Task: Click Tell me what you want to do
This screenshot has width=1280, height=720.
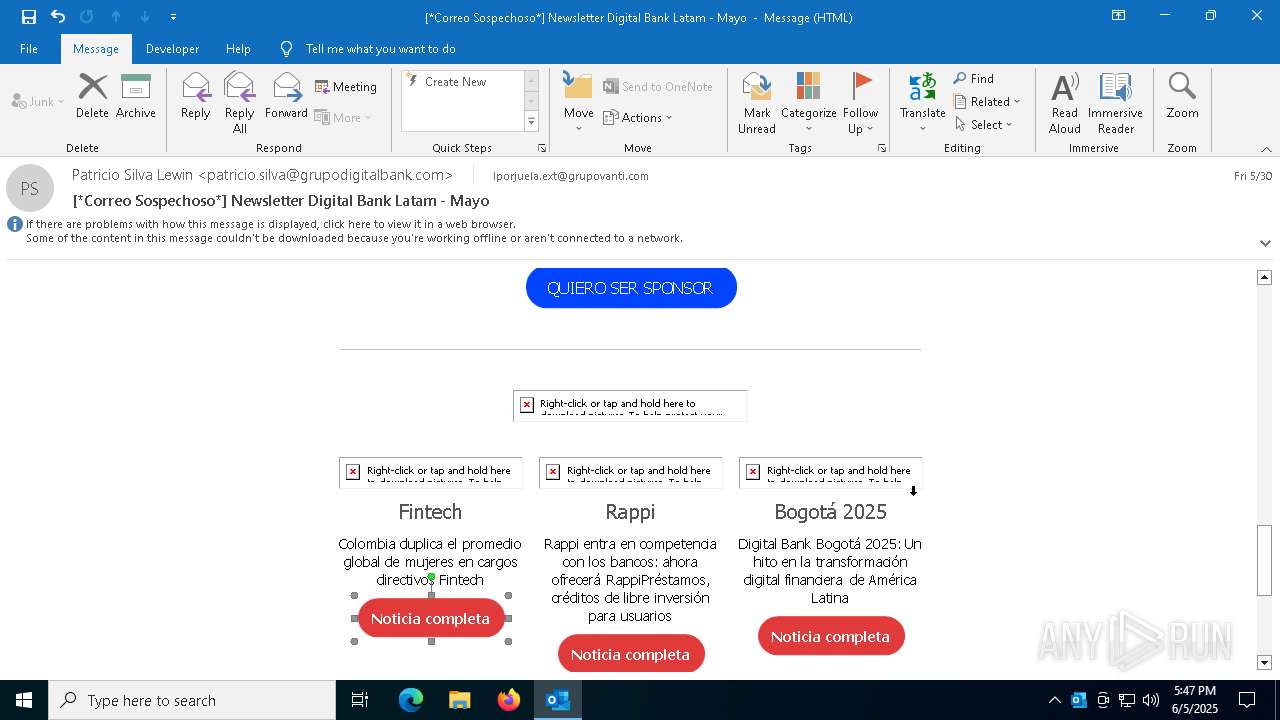Action: [380, 48]
